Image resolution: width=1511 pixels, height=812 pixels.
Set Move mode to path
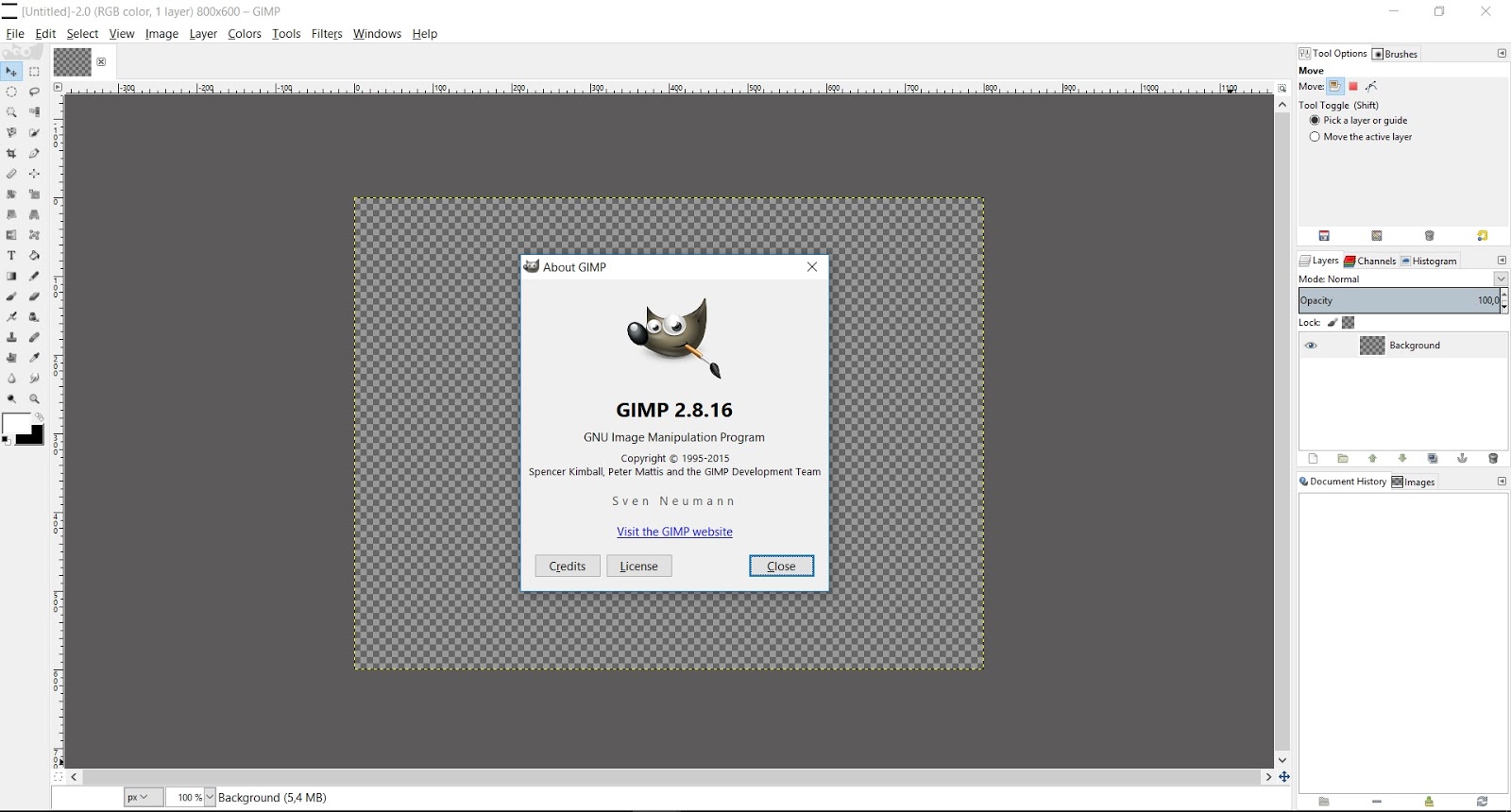[1371, 86]
